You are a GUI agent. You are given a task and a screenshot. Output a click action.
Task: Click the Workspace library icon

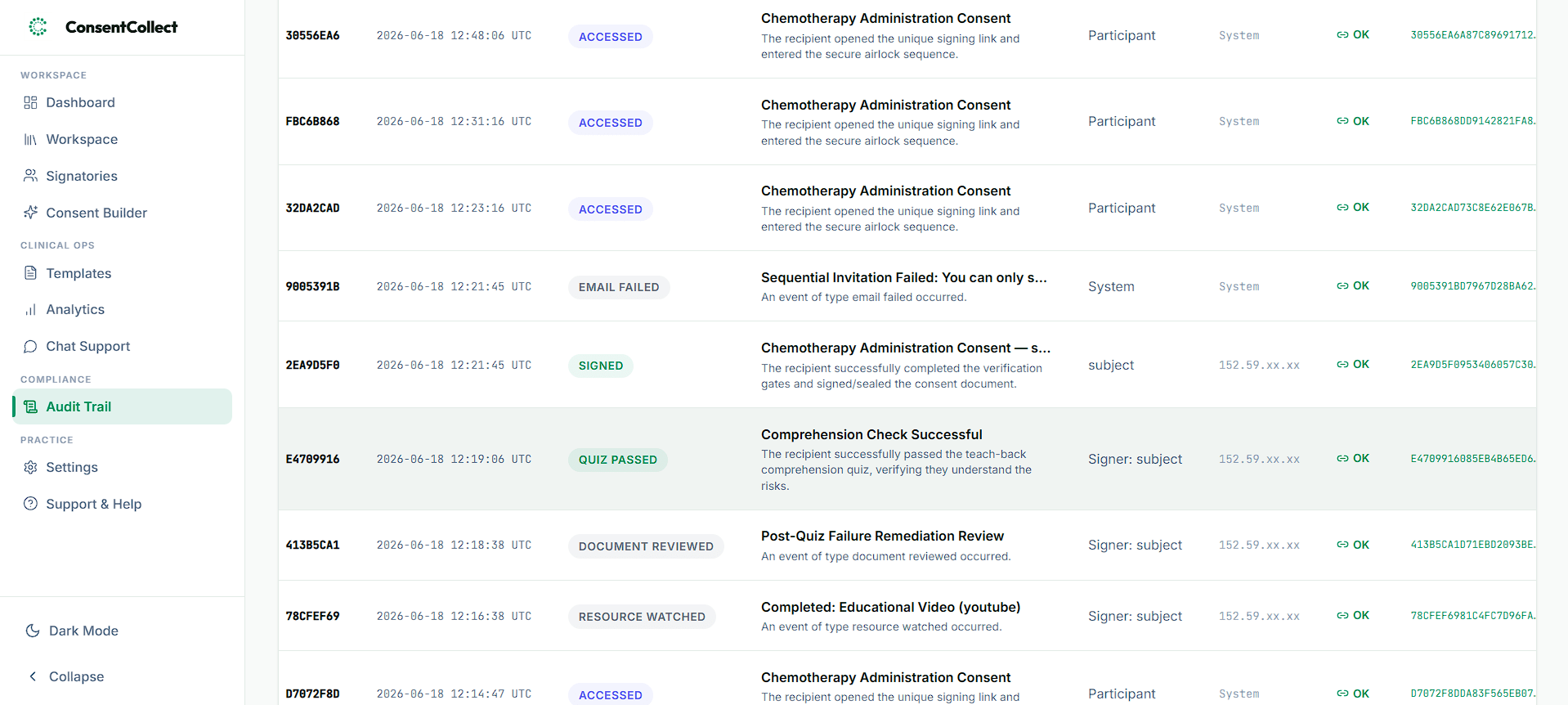tap(30, 139)
